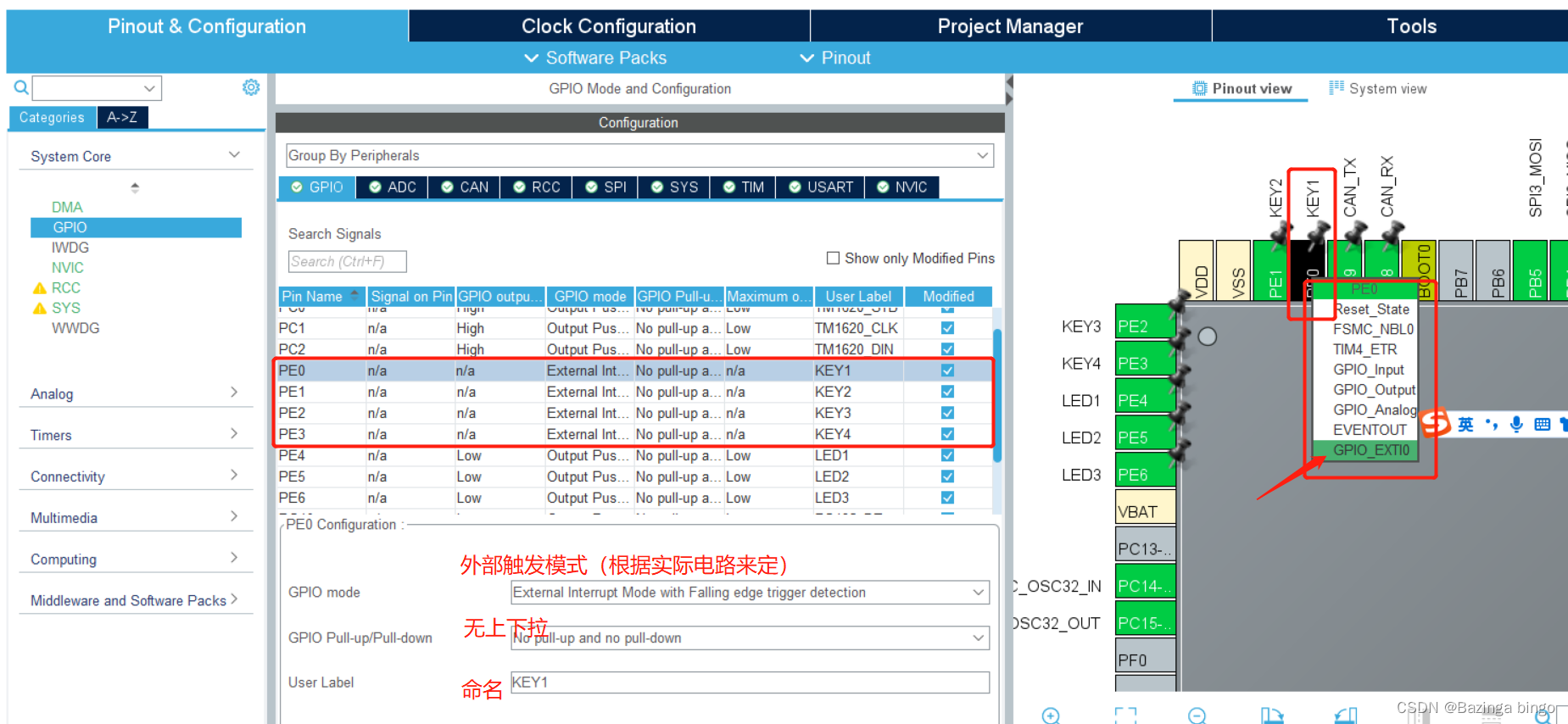Viewport: 1568px width, 724px height.
Task: Click the PE1 pin on chip
Action: tap(1271, 270)
